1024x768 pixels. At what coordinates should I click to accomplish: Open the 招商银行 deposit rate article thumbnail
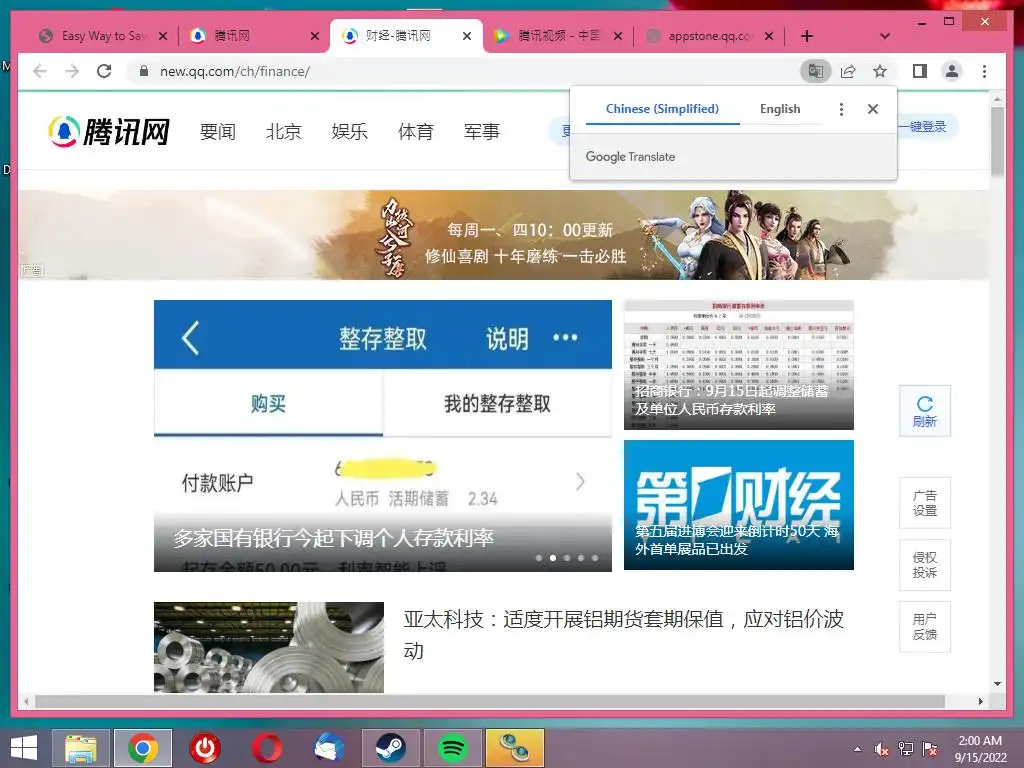739,365
